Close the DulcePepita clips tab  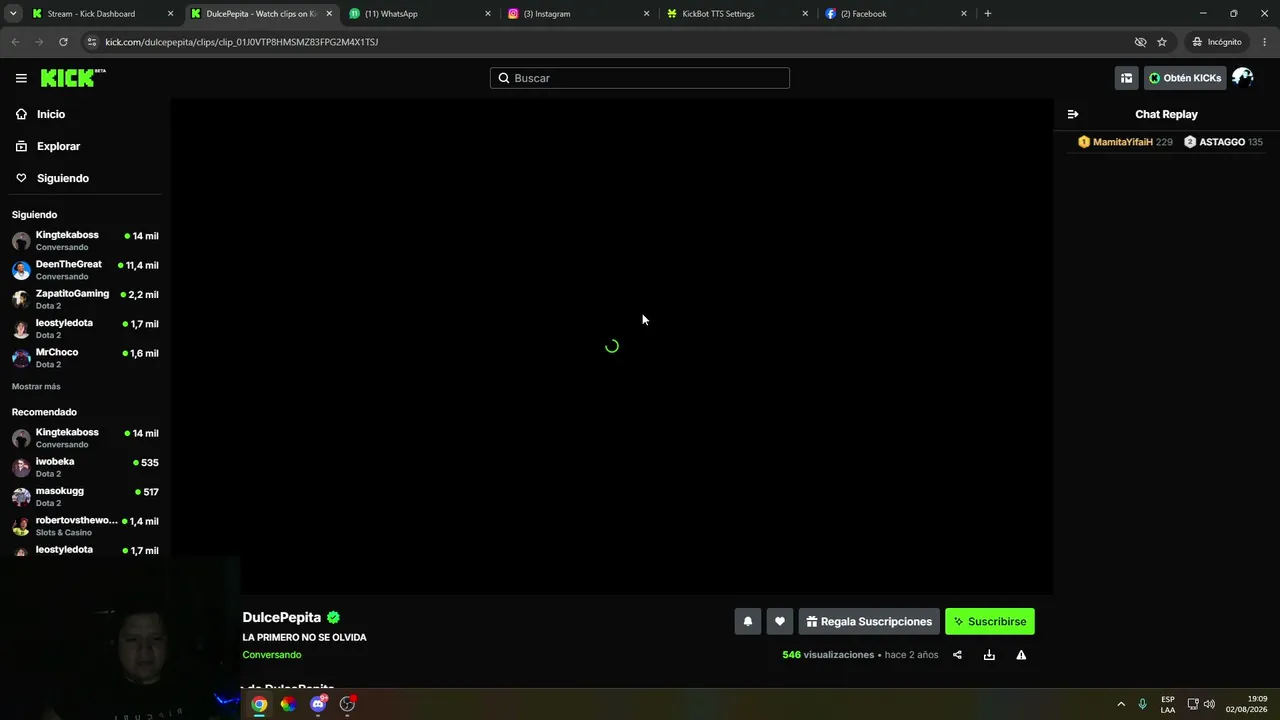click(329, 14)
